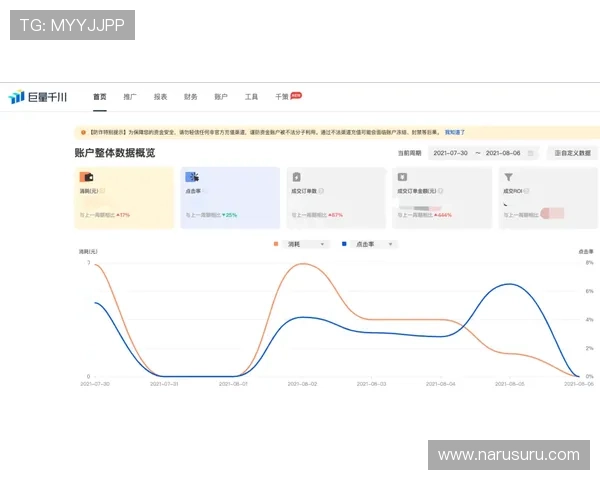This screenshot has width=600, height=480.
Task: Click the funnel icon on 成交ROI card
Action: 508,177
